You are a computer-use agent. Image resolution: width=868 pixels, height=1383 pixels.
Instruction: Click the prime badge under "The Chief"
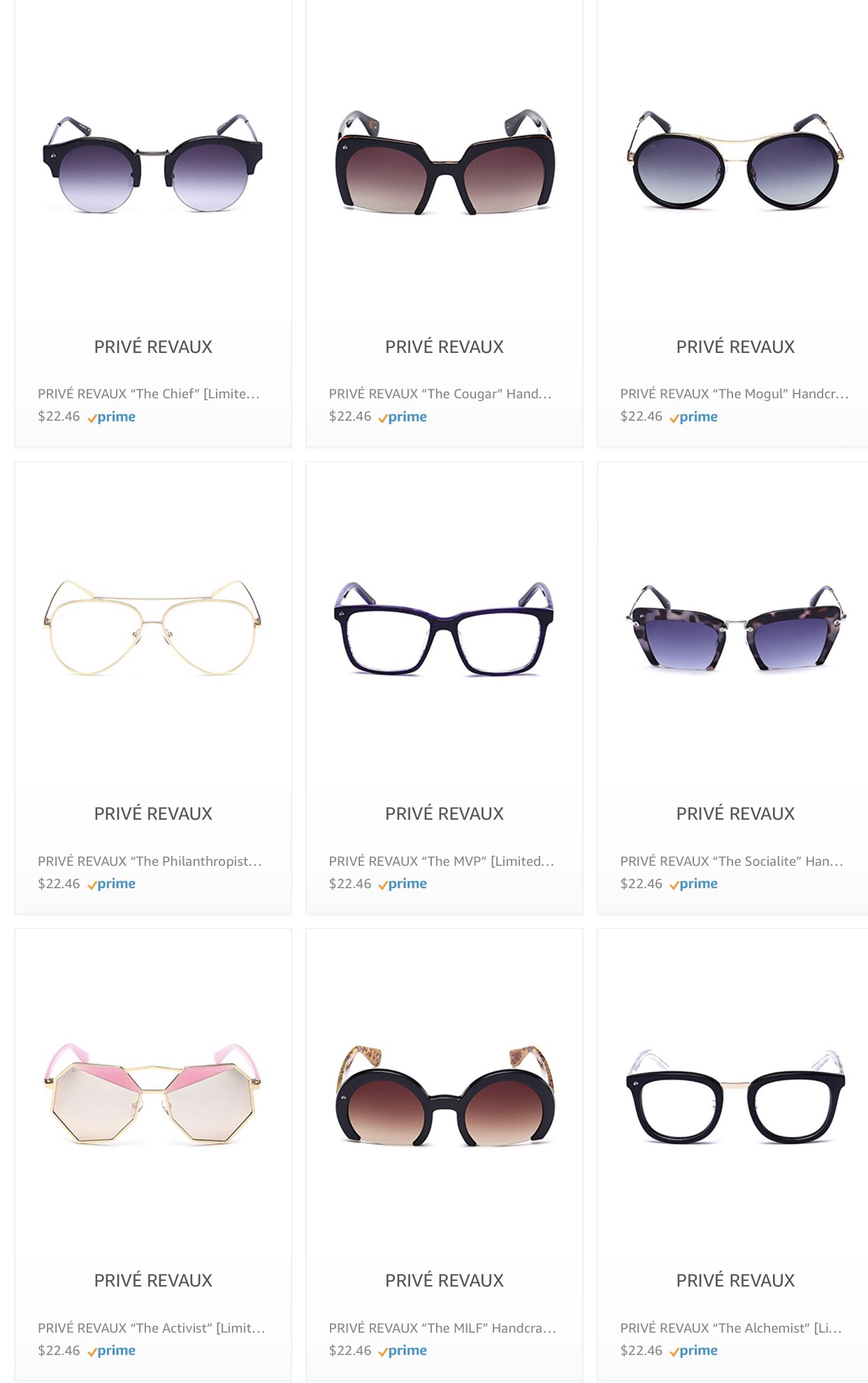coord(111,417)
